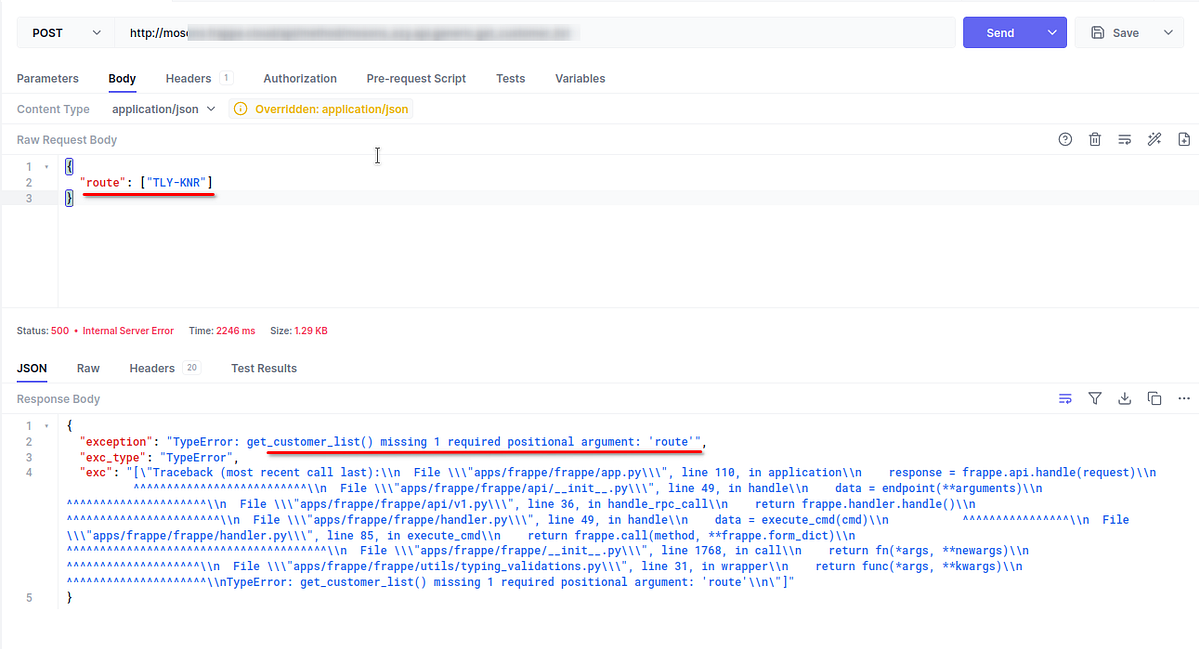Toggle line wrapping in request body editor
The width and height of the screenshot is (1200, 649).
[1125, 140]
